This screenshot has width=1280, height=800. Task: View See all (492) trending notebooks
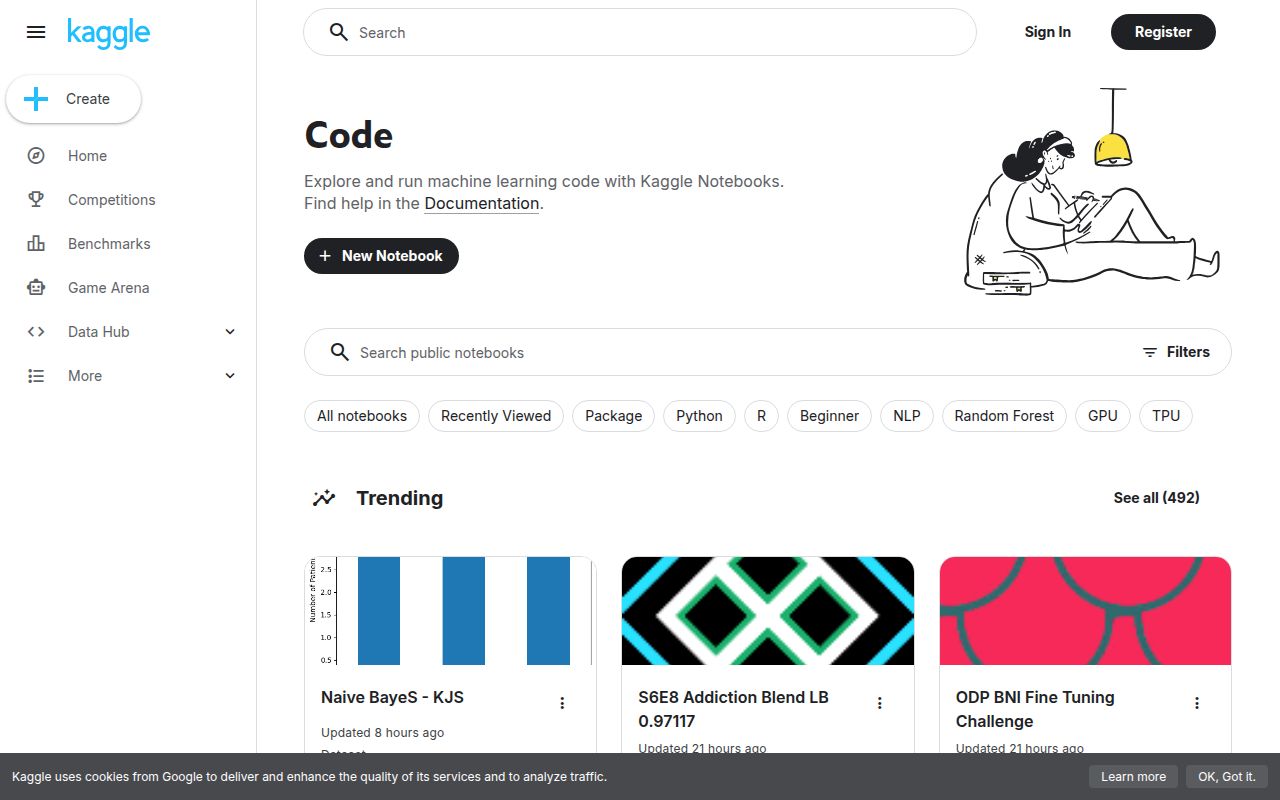[x=1156, y=497]
